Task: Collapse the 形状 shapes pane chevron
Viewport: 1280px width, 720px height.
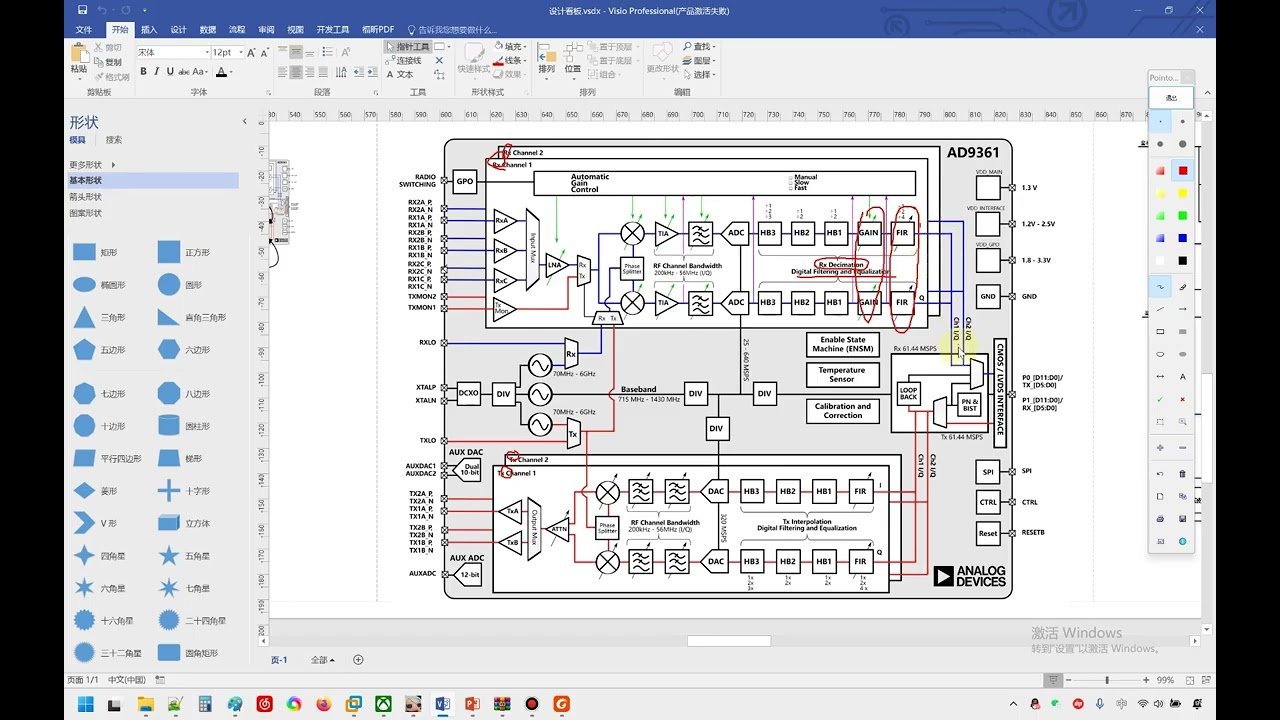Action: coord(245,122)
